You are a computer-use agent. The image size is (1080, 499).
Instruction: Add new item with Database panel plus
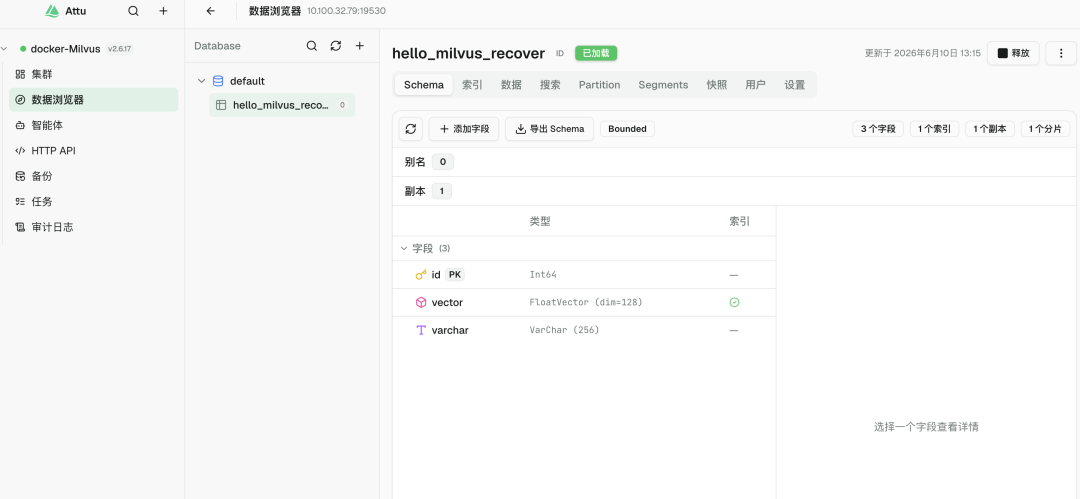360,46
